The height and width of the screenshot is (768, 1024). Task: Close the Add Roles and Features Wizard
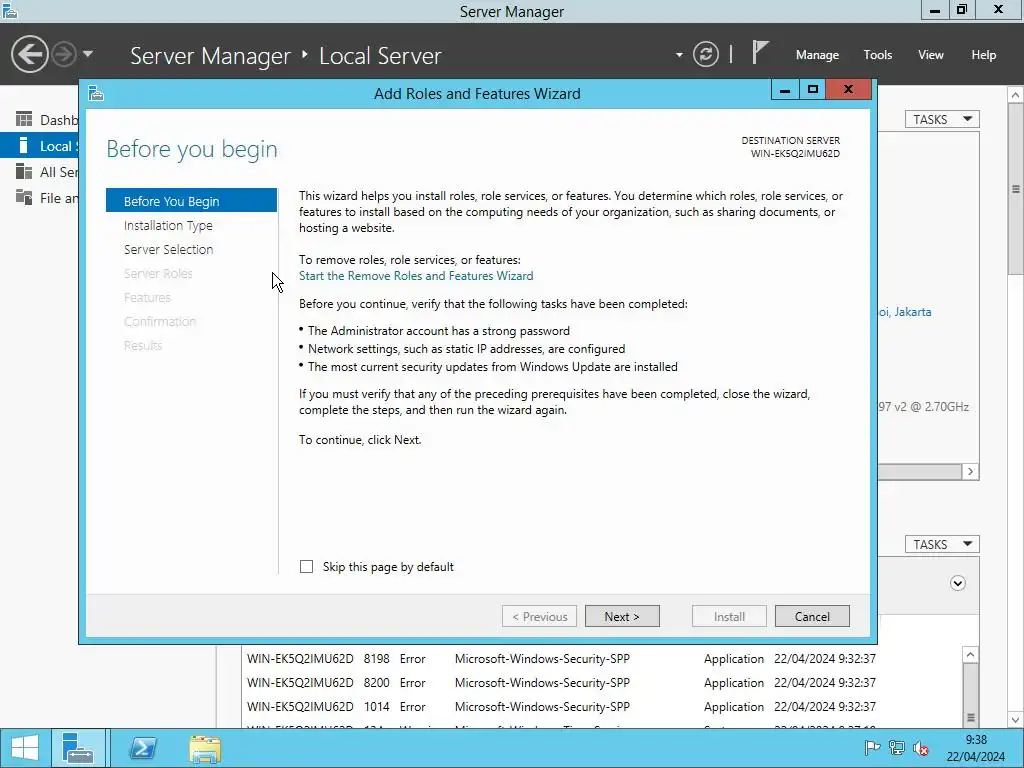(x=848, y=89)
